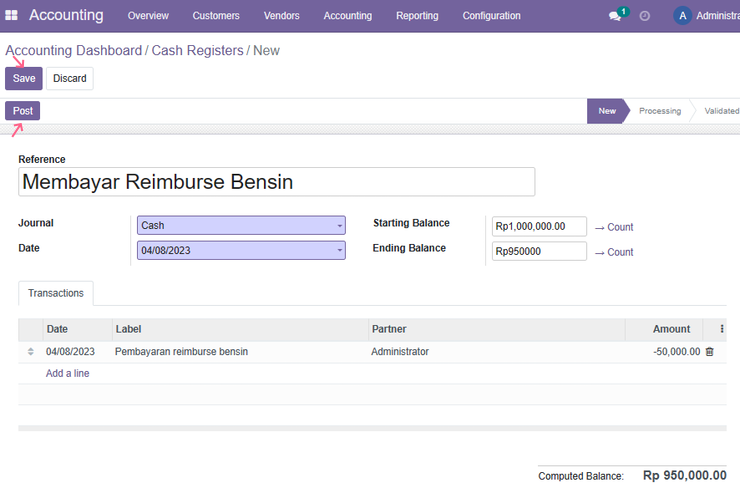Screen dimensions: 740x493
Task: Open the conversations chat icon
Action: point(615,16)
